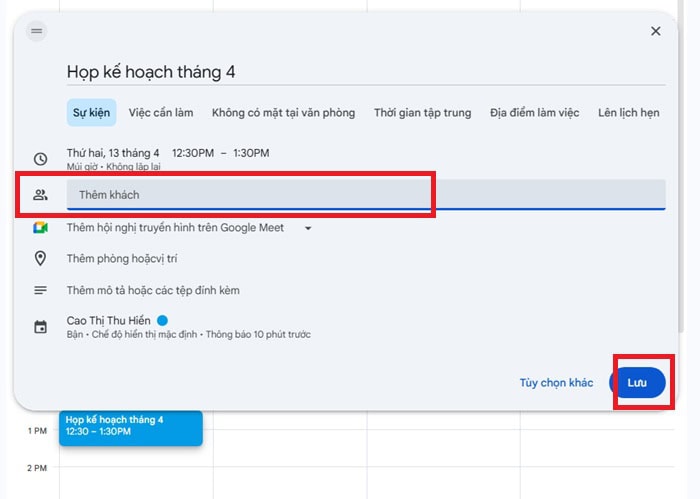
Task: Close the event creation dialog
Action: 656,31
